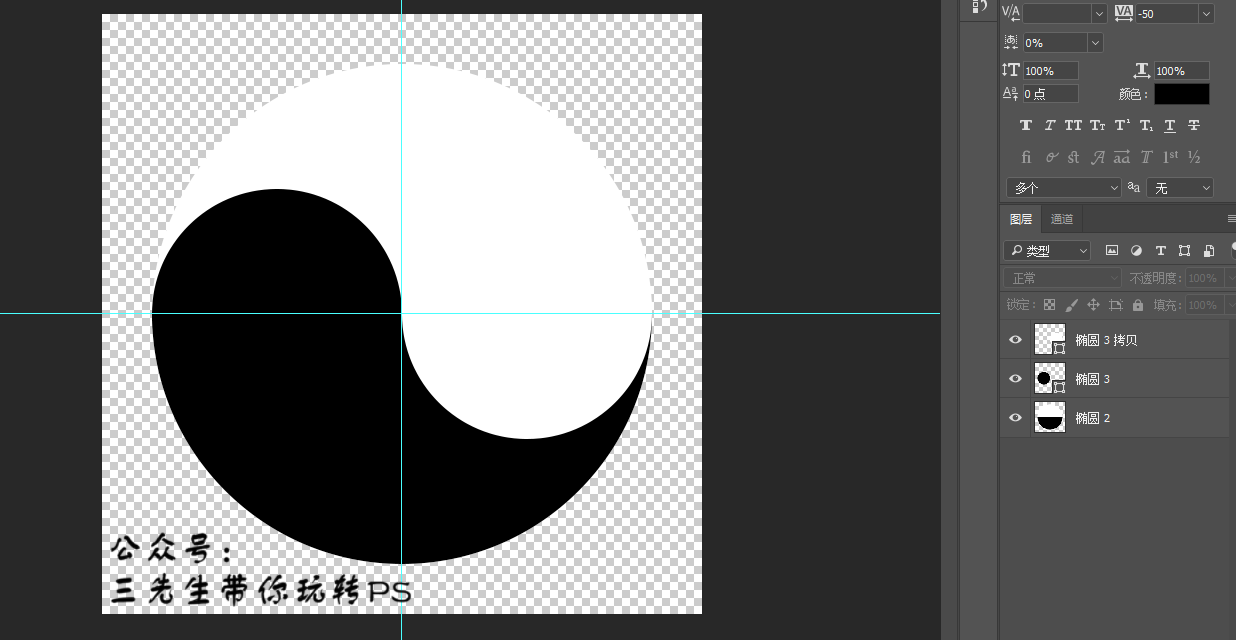Select layer name 椭圆 3 拷贝
This screenshot has width=1236, height=640.
point(1106,340)
